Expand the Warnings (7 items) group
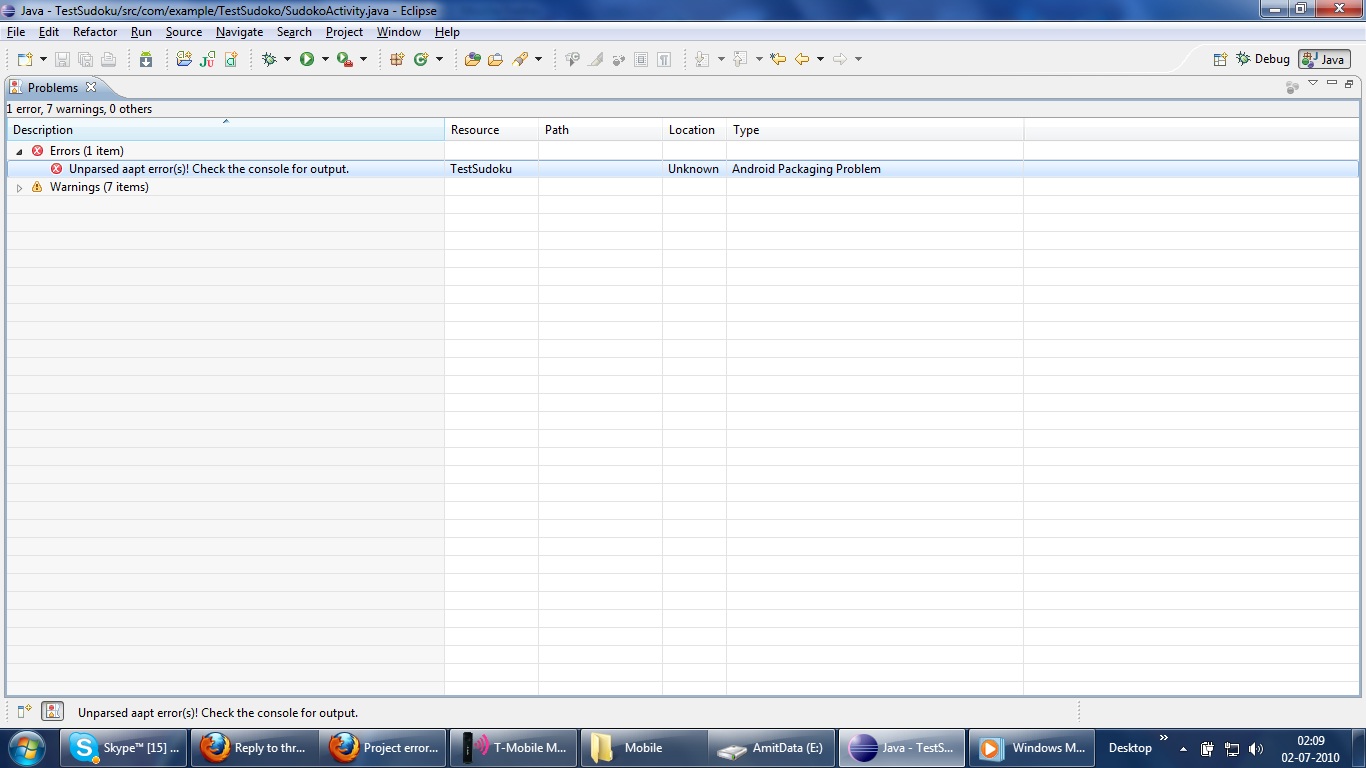This screenshot has height=768, width=1366. [x=19, y=188]
